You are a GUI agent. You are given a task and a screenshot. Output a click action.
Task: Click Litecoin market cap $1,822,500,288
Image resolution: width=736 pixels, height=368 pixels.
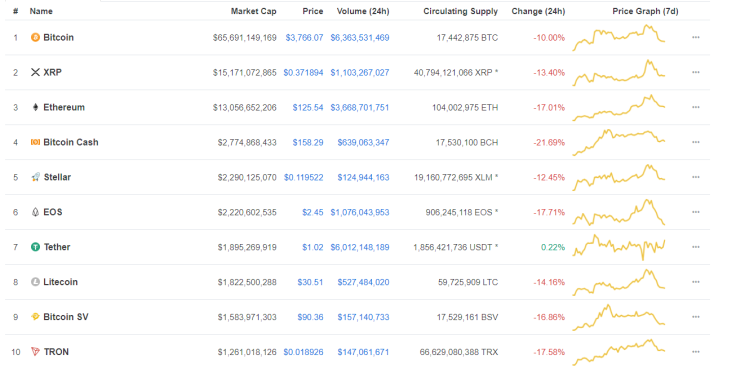click(247, 282)
